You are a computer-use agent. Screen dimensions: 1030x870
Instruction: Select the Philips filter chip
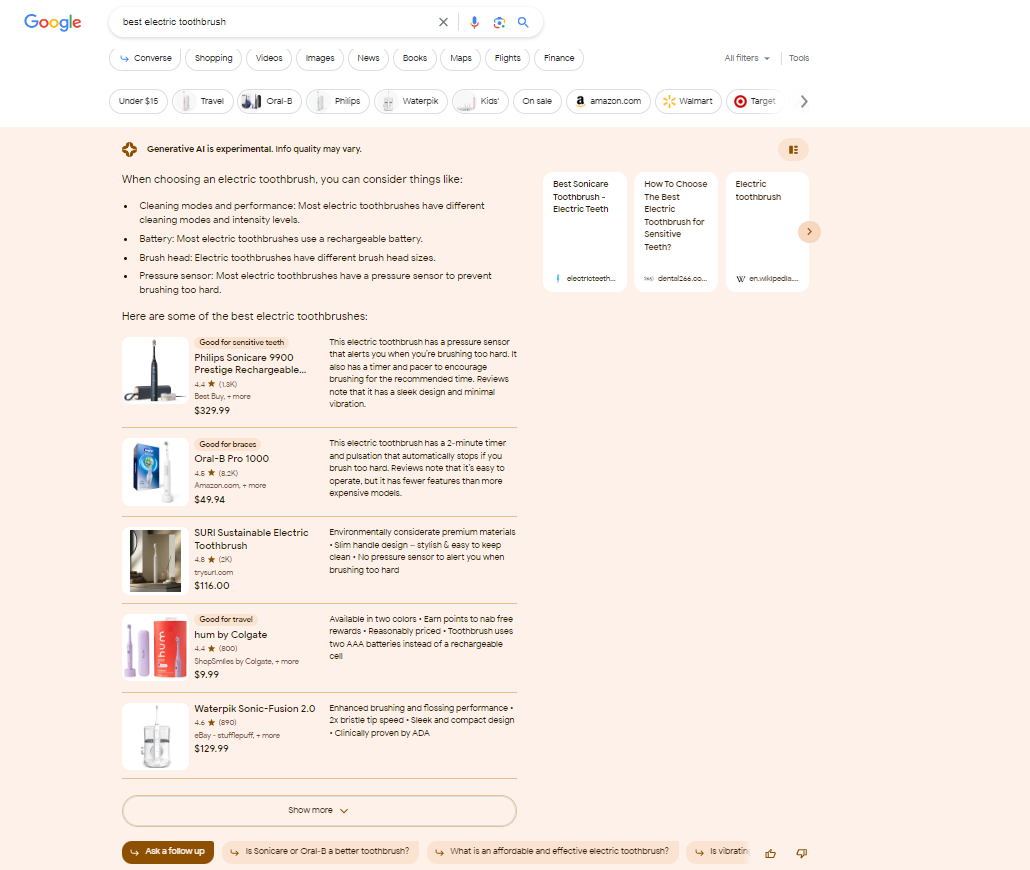point(338,101)
